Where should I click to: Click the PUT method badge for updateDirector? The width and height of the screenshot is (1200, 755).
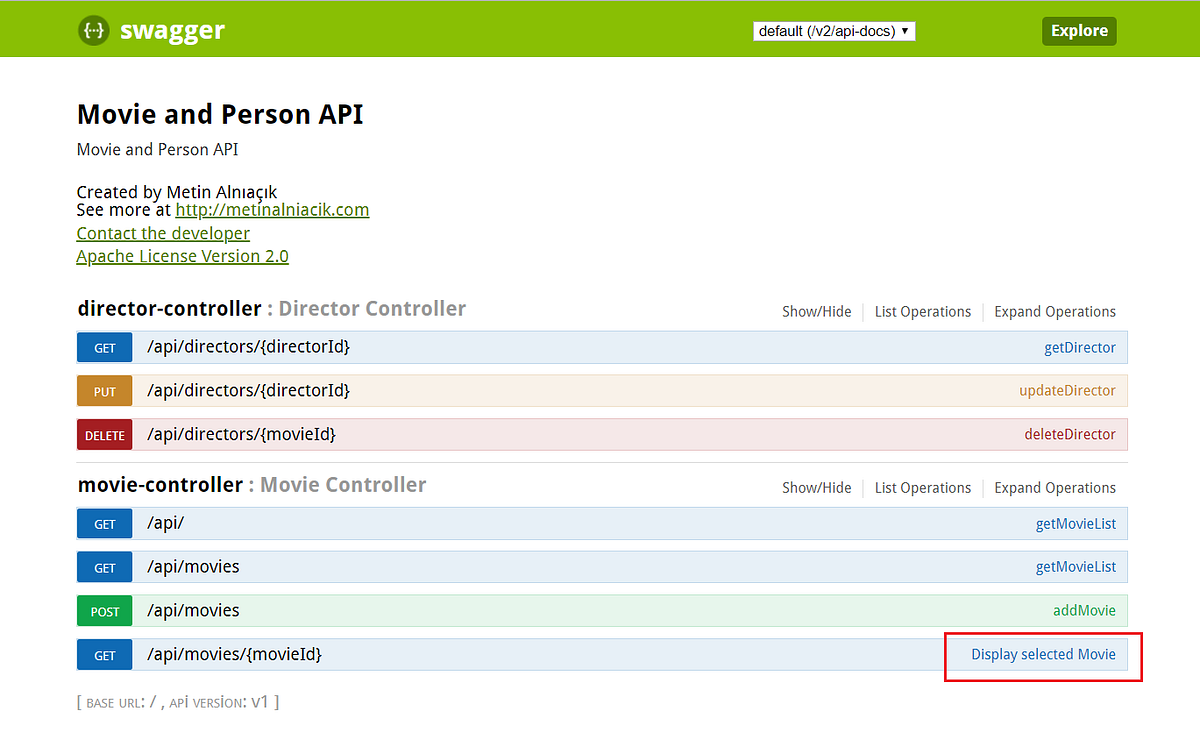point(104,391)
